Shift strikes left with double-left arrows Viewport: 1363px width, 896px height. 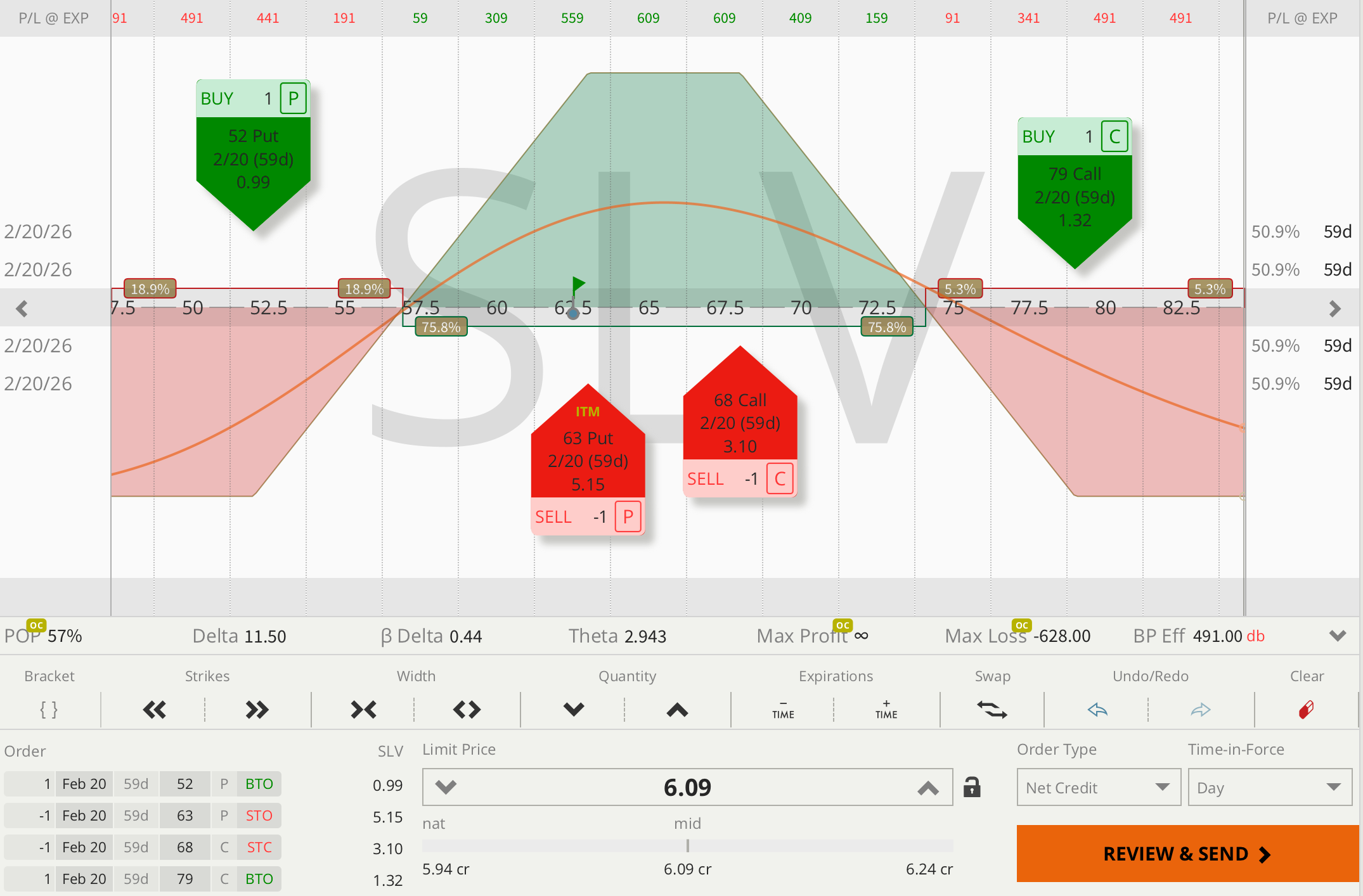pos(154,710)
